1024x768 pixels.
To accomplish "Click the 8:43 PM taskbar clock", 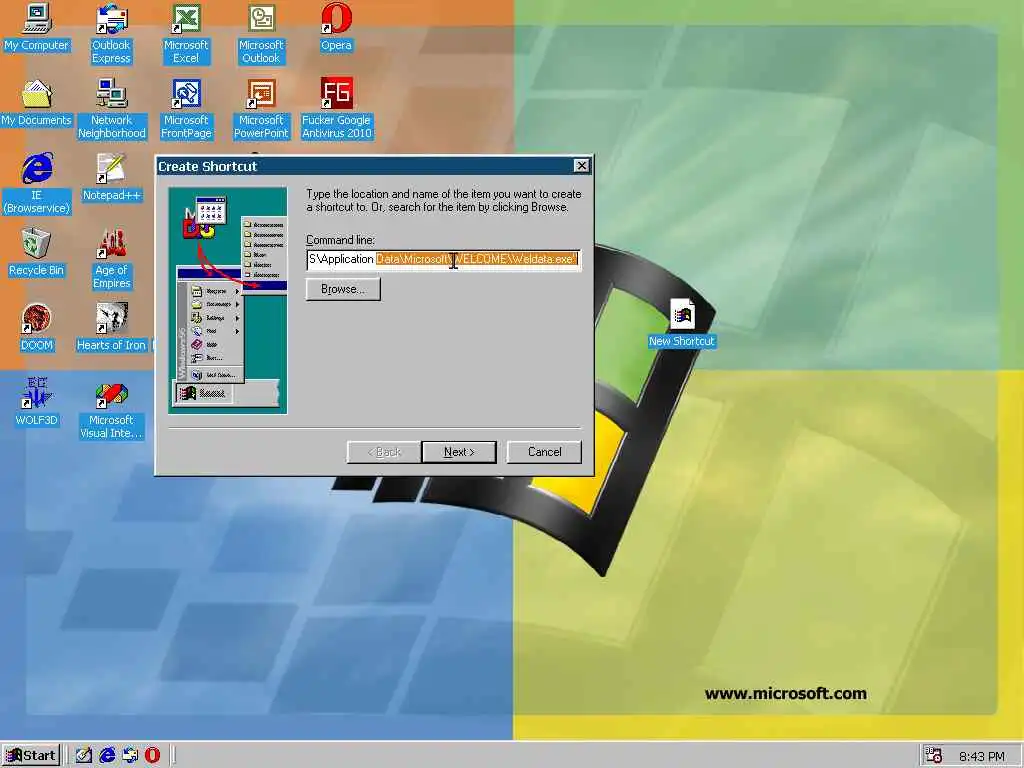I will click(982, 756).
